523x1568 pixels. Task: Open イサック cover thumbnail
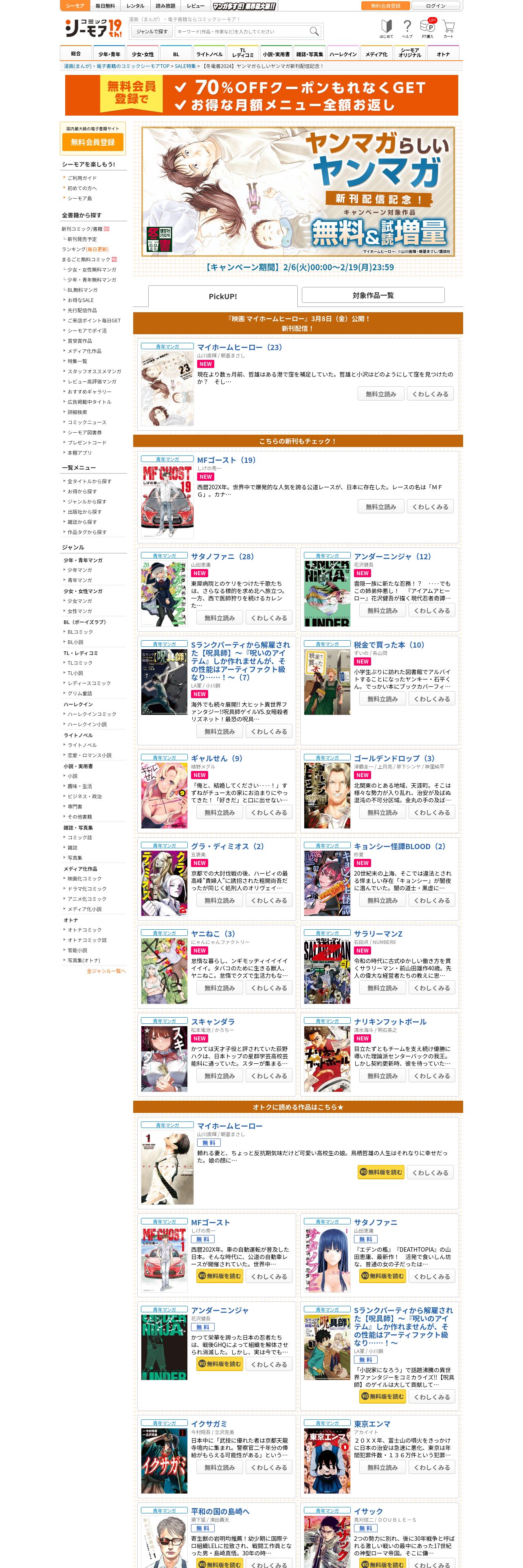(x=327, y=1542)
